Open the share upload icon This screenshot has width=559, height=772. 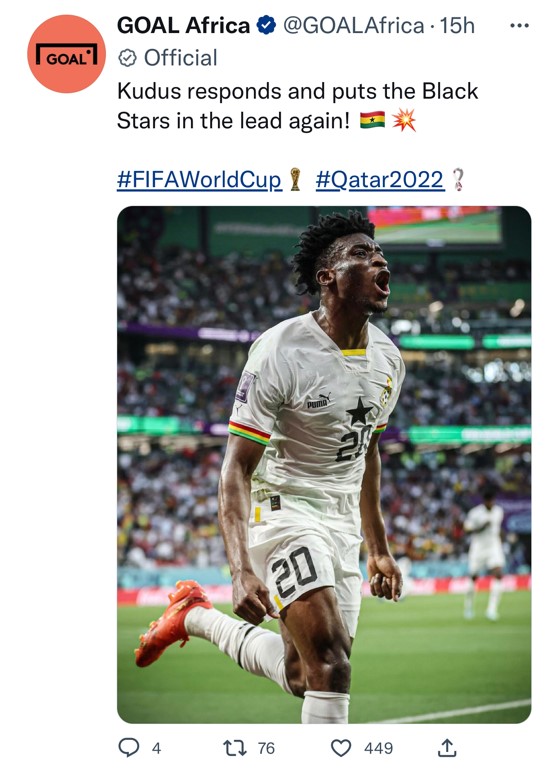click(x=447, y=747)
